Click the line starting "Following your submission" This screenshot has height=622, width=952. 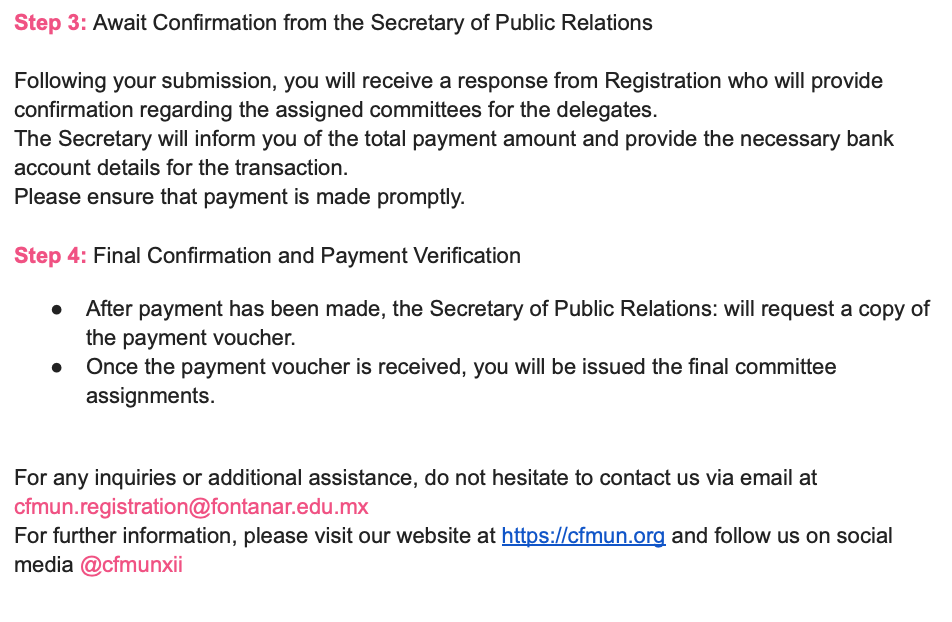point(448,81)
